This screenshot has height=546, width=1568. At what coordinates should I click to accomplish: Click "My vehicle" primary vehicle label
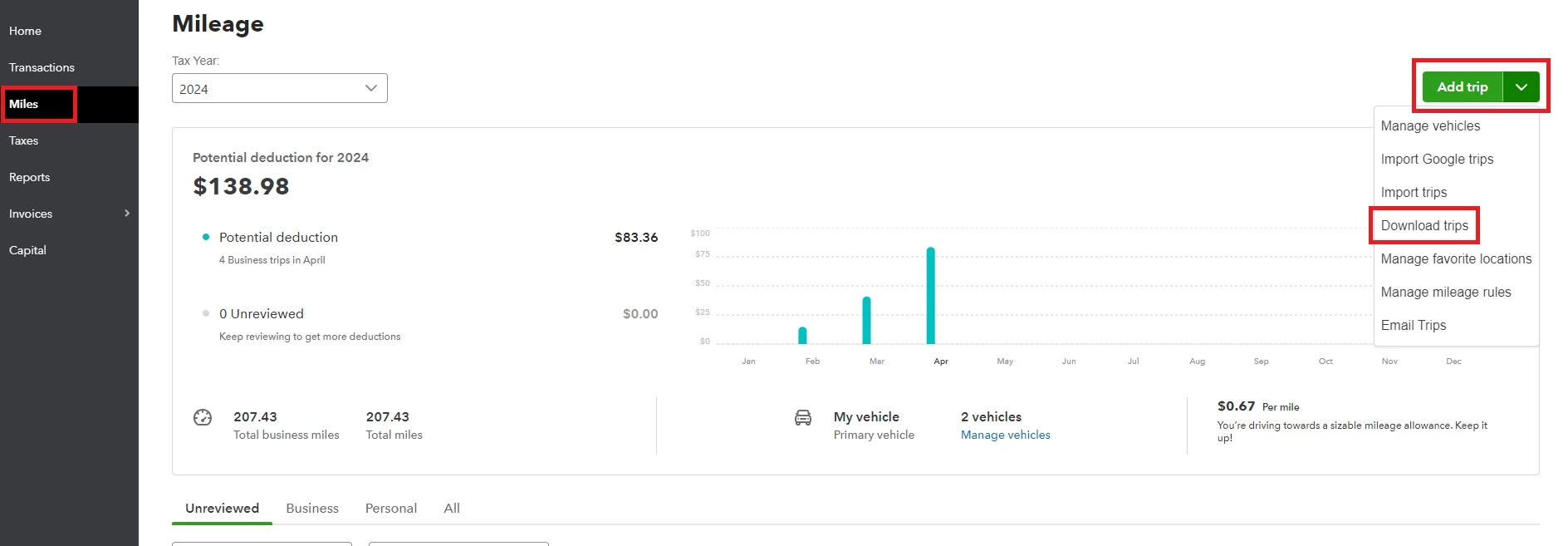pos(866,417)
